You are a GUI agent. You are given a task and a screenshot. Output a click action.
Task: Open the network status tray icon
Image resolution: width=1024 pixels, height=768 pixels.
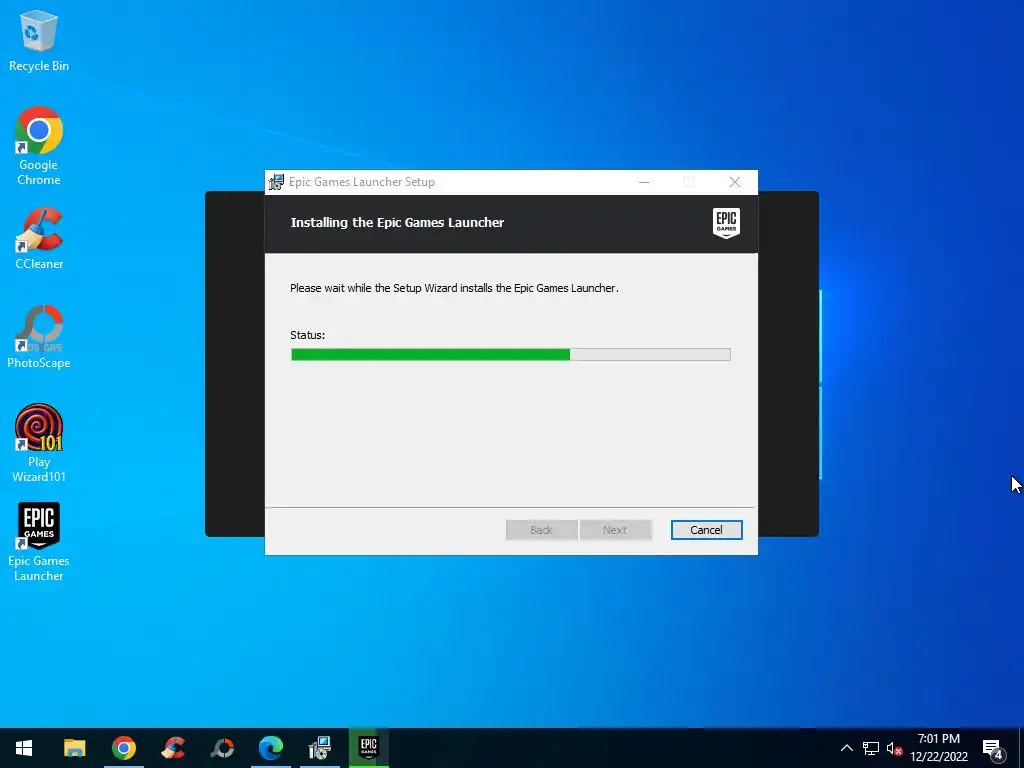point(871,748)
